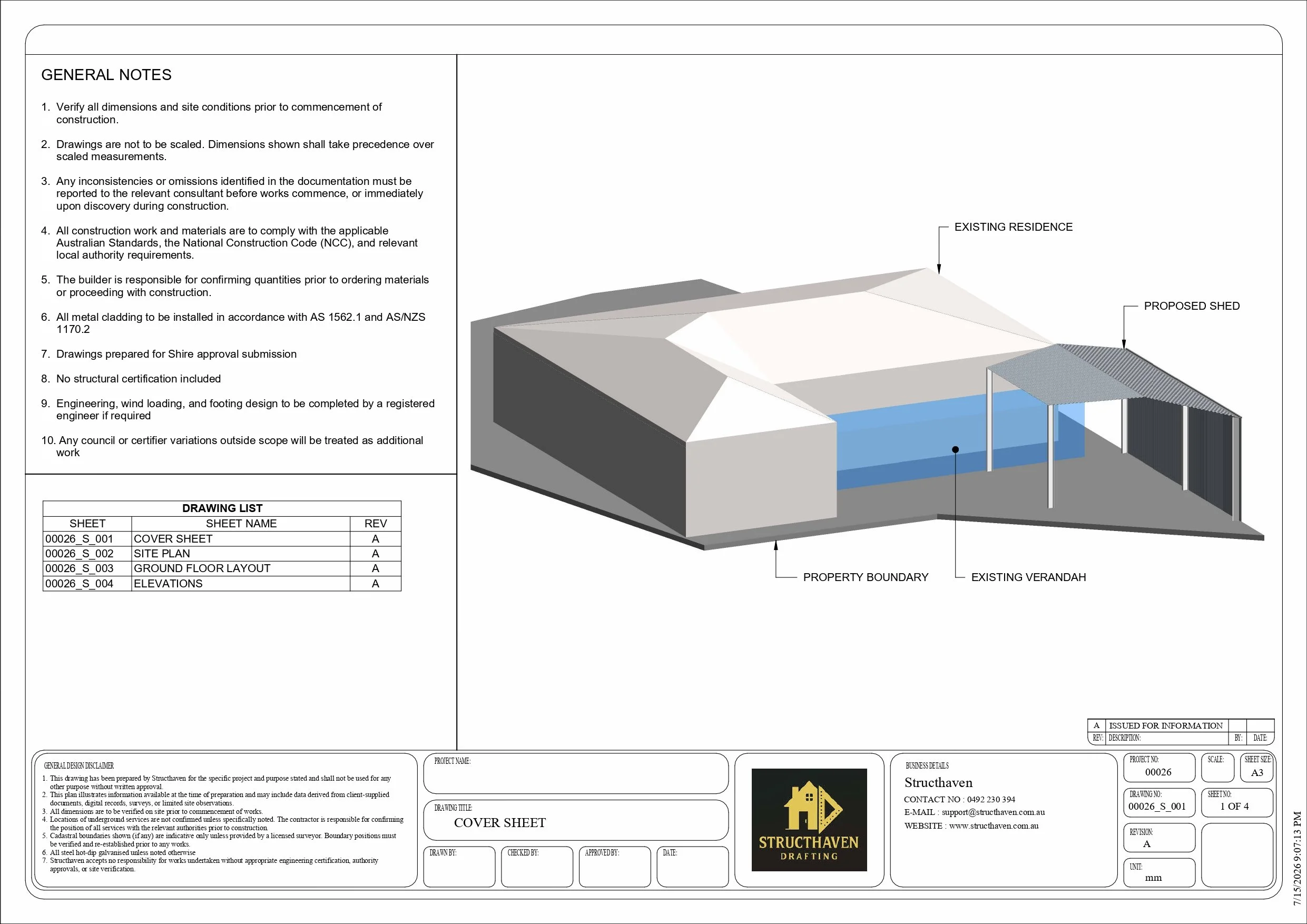Click the sheet size A3 value
The width and height of the screenshot is (1307, 924).
[x=1257, y=773]
